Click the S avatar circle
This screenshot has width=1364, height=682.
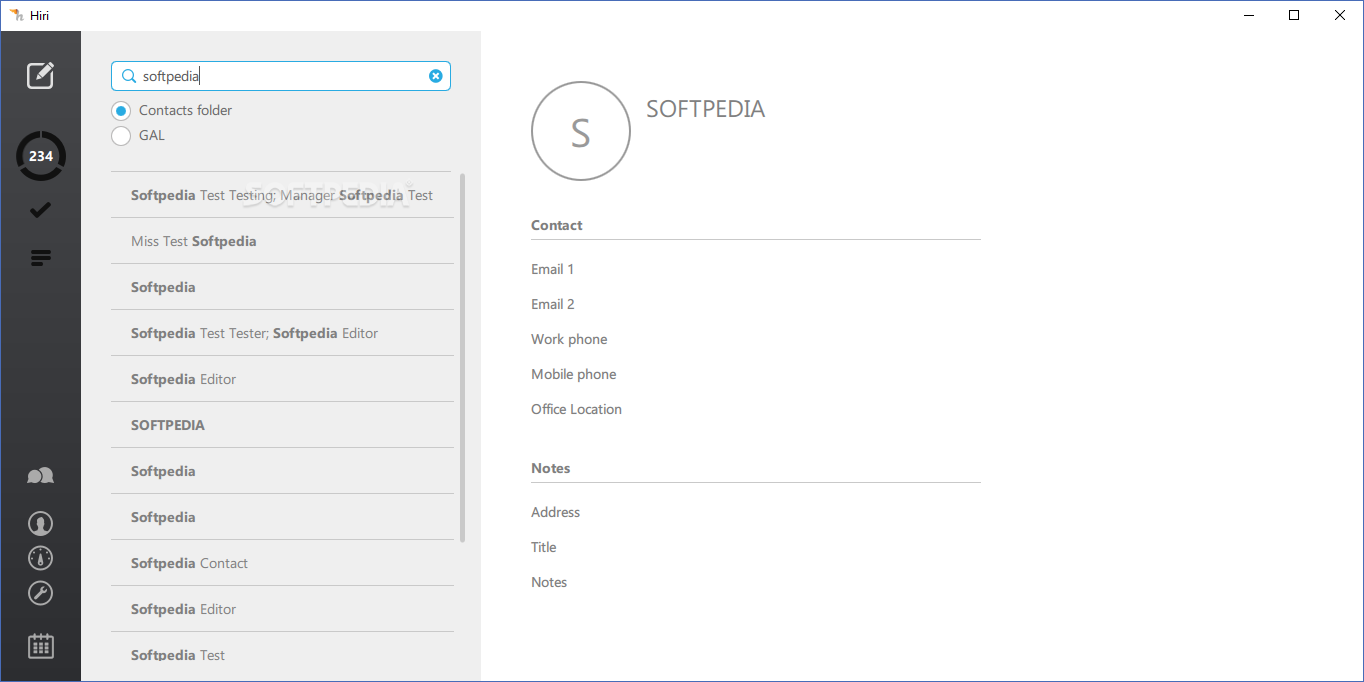pos(581,131)
